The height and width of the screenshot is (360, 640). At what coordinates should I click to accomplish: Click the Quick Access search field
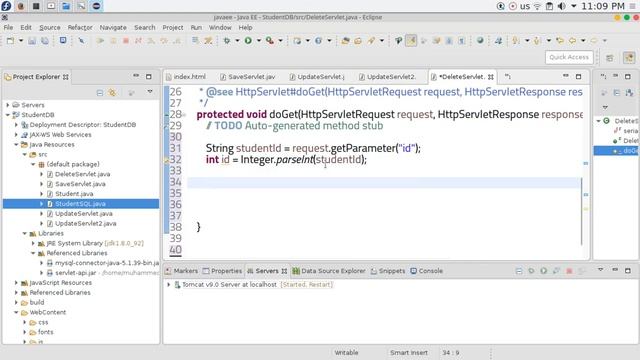(569, 57)
